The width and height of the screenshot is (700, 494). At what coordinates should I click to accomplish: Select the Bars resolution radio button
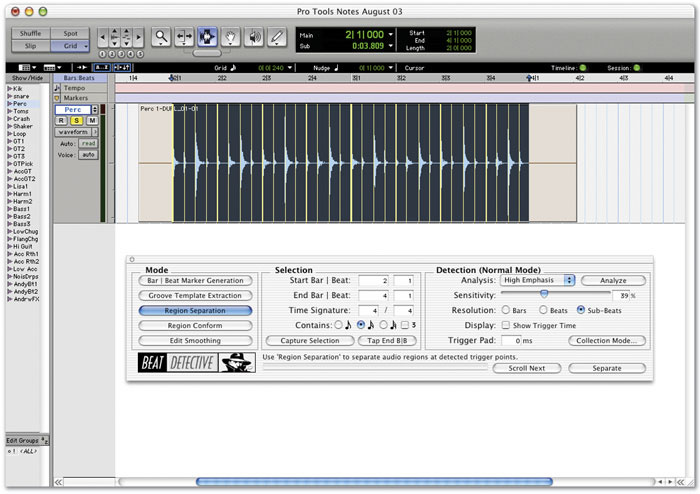click(x=506, y=310)
